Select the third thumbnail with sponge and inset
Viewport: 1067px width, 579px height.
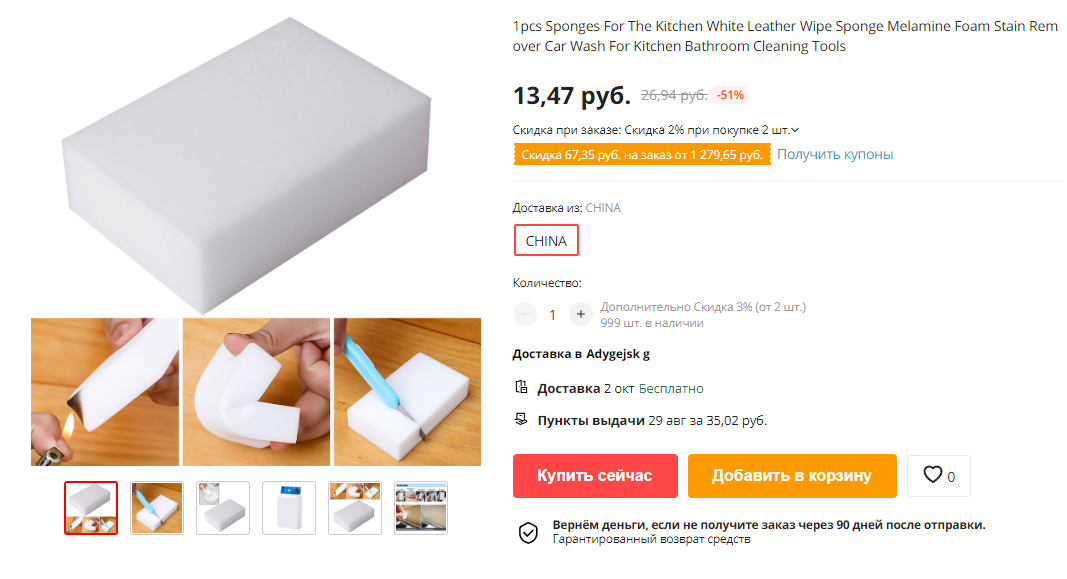point(223,508)
